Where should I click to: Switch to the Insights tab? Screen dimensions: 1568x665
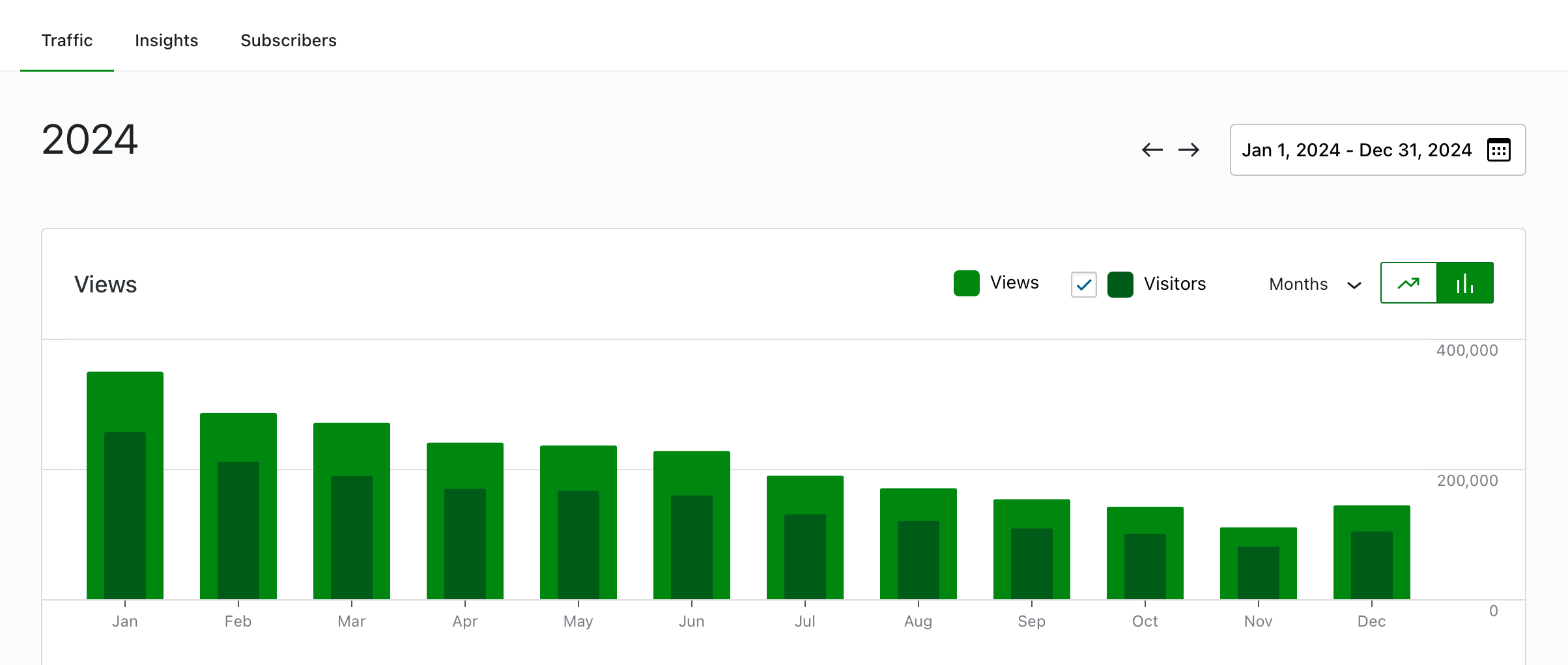click(166, 40)
